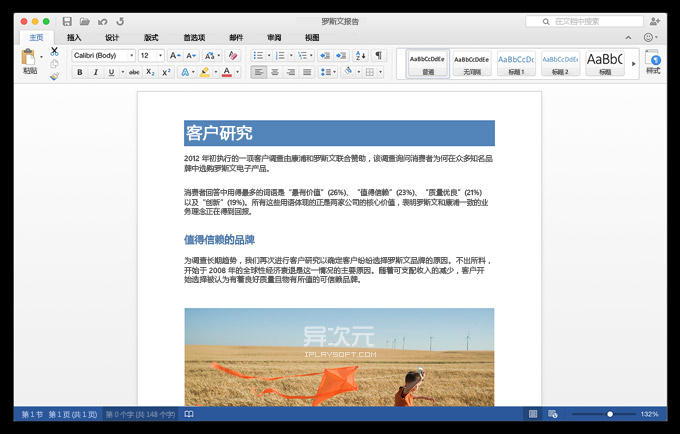Switch to the 邮件 tab

tap(236, 38)
